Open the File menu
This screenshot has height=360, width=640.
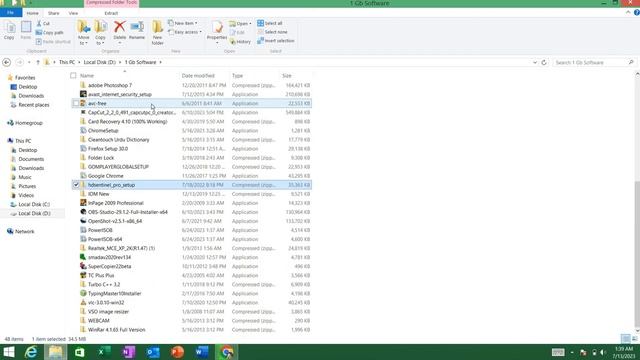coord(11,13)
